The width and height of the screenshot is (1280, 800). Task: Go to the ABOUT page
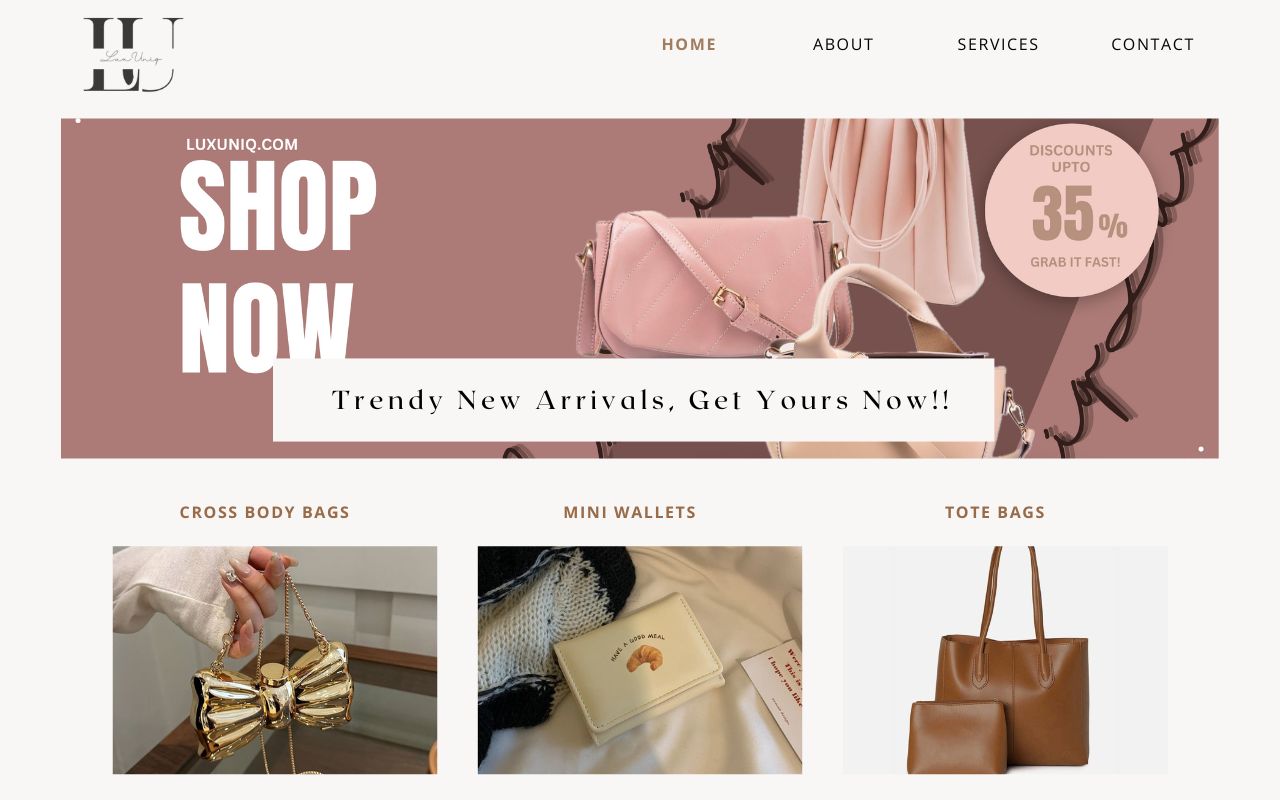click(843, 44)
